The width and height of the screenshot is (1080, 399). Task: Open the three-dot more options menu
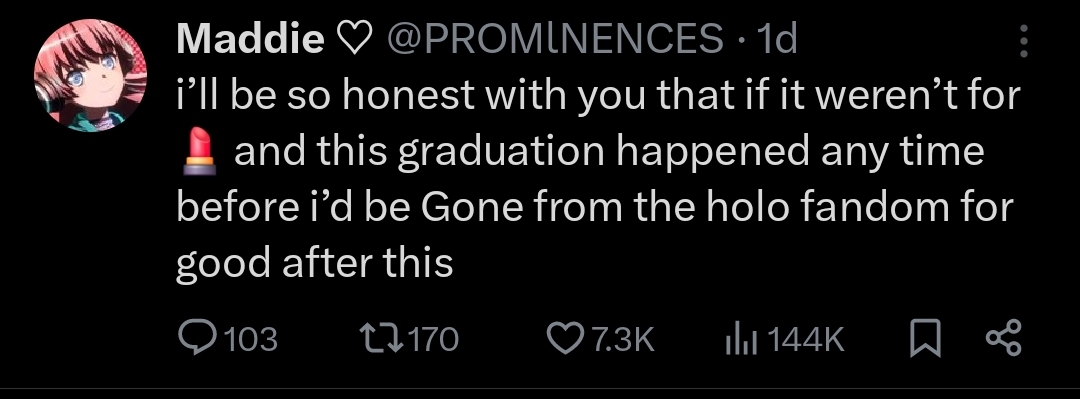pos(1024,41)
